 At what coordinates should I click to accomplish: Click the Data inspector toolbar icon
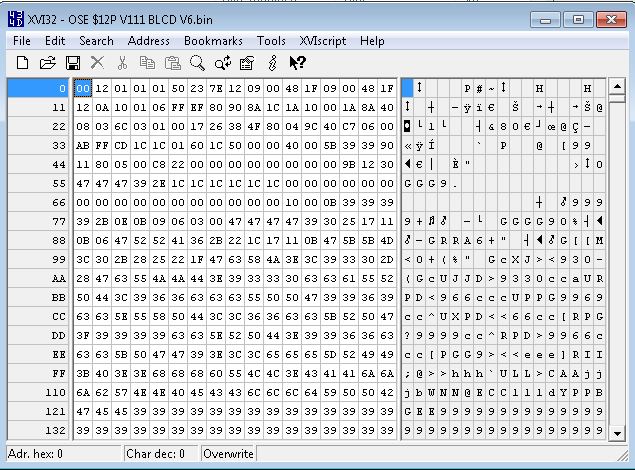(x=247, y=63)
